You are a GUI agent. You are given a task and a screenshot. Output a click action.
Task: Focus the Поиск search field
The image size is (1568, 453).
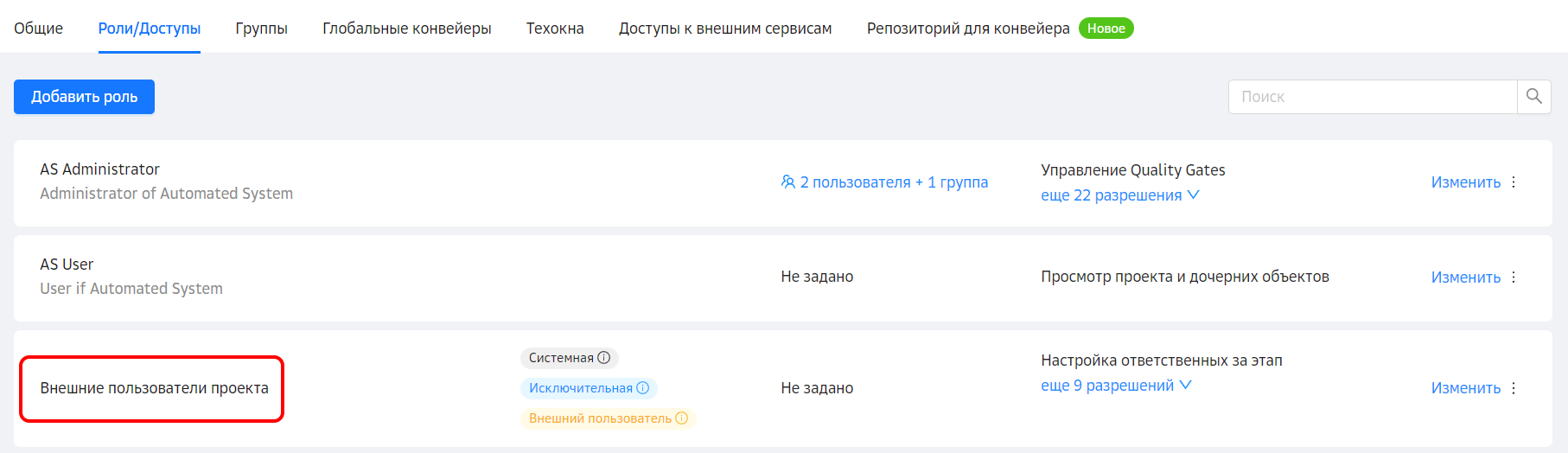(x=1372, y=97)
